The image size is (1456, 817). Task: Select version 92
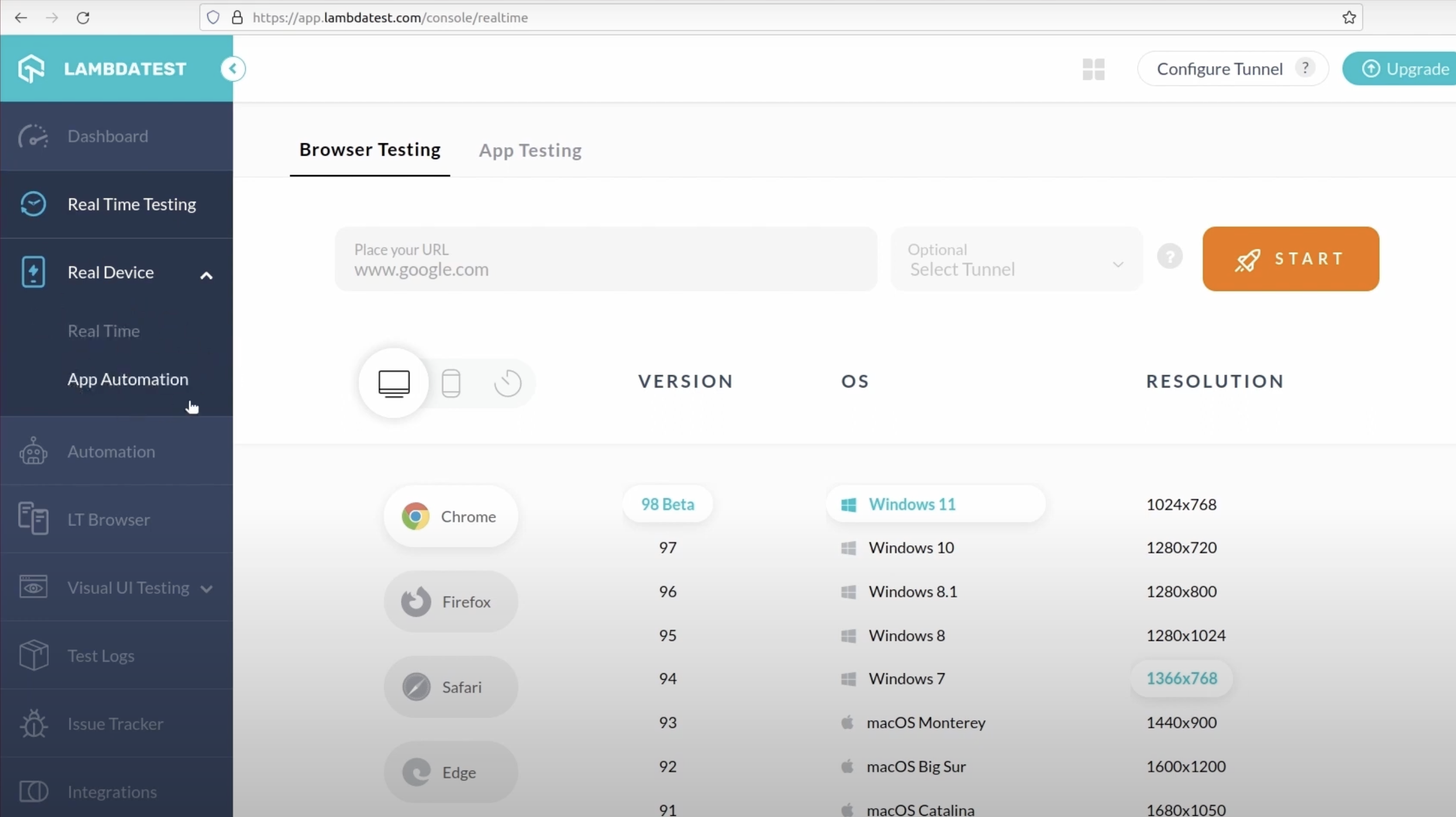667,767
